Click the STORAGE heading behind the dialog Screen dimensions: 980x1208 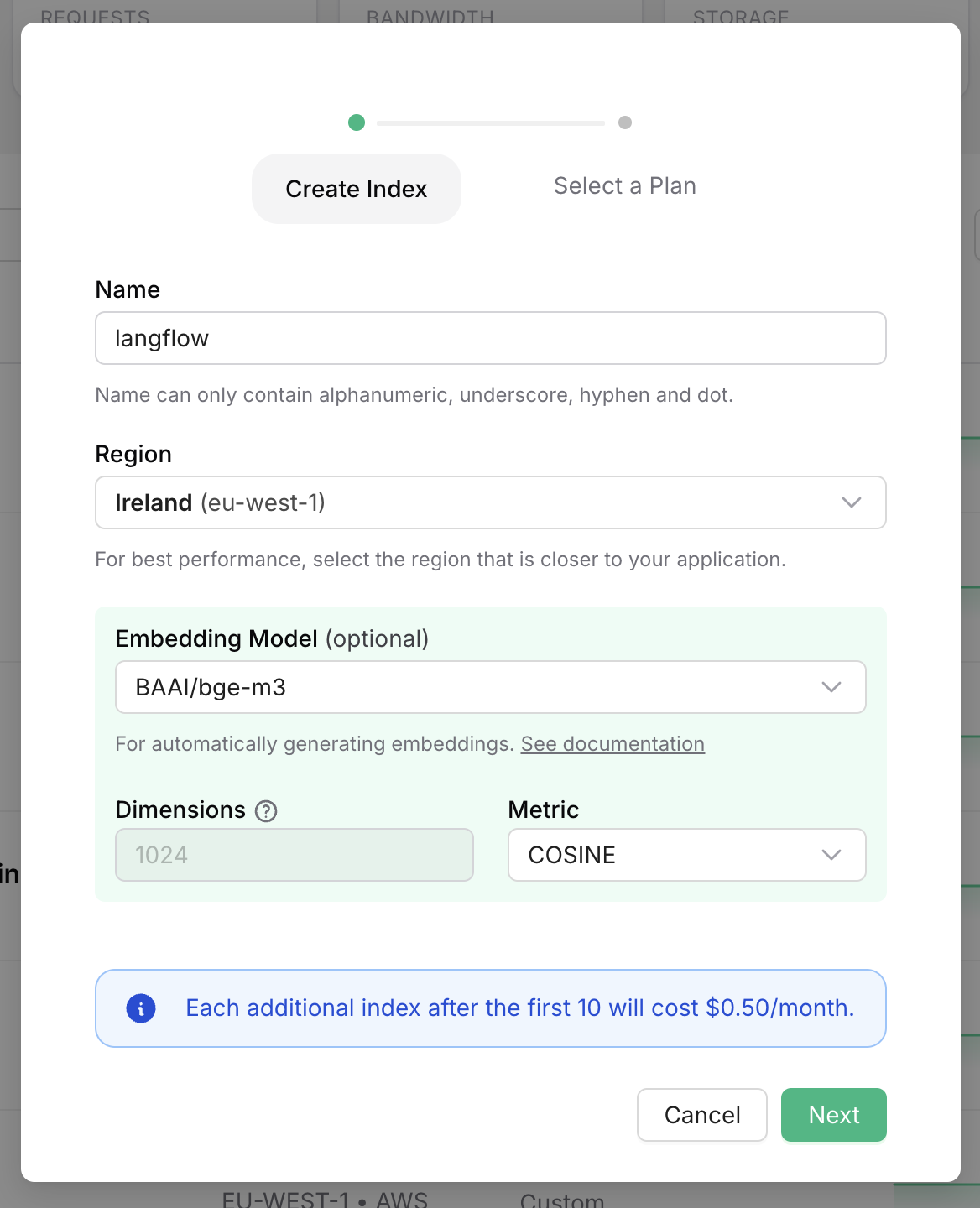[739, 17]
